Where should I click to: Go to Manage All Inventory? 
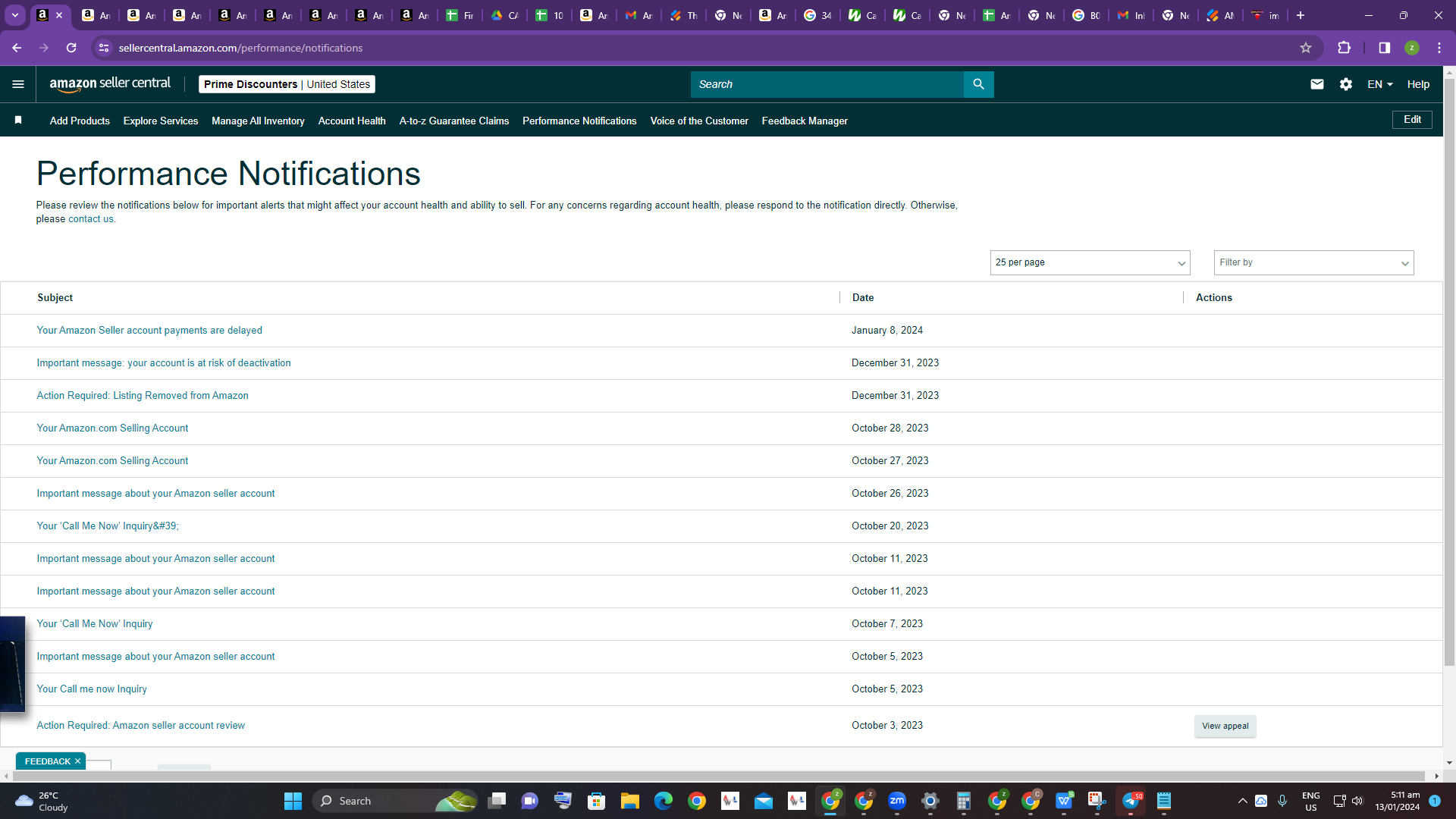click(258, 121)
